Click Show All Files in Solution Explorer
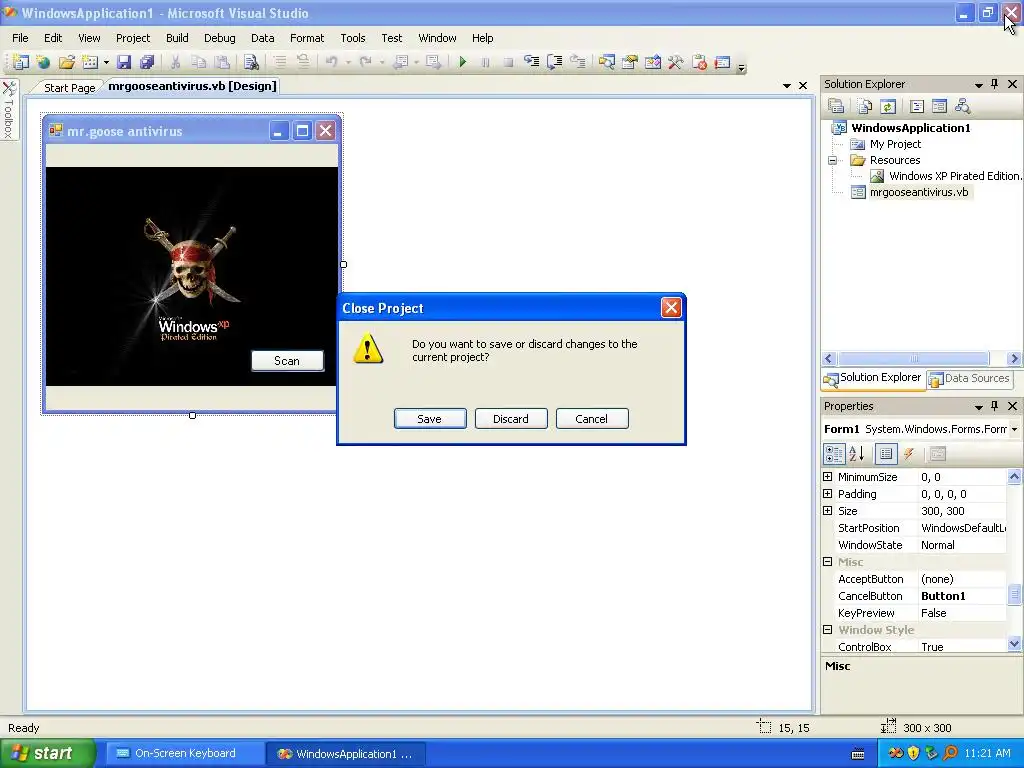This screenshot has width=1024, height=768. click(865, 106)
